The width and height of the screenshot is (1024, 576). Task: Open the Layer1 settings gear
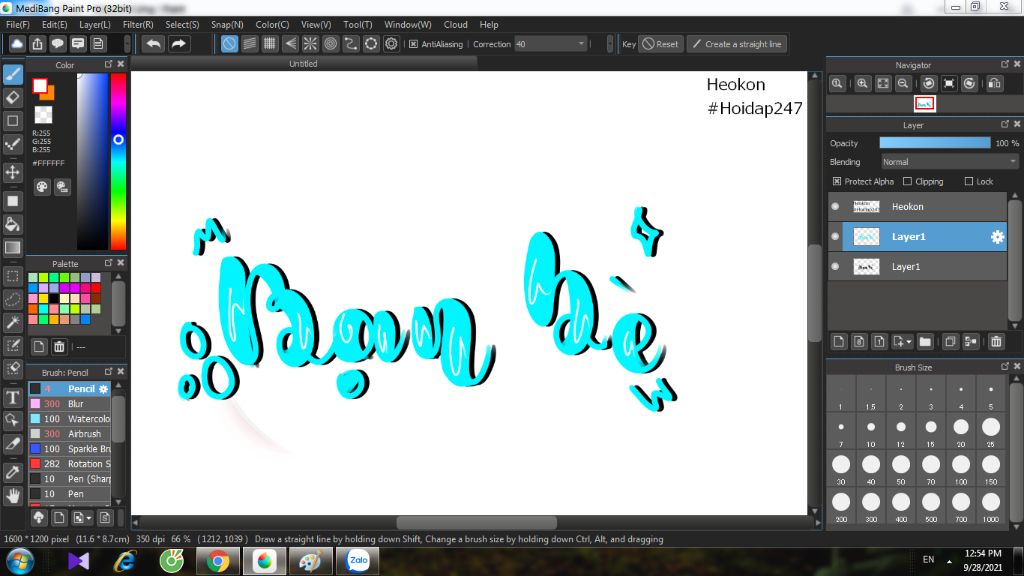[x=997, y=236]
